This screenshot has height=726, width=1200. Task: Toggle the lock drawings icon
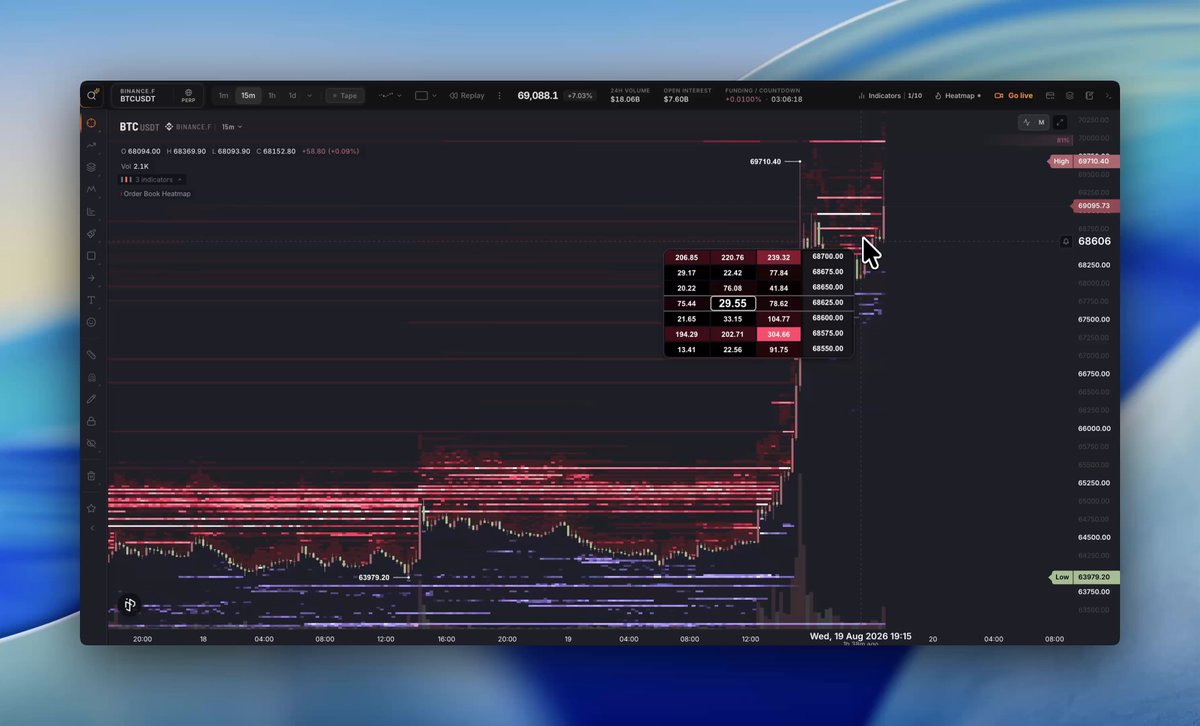point(91,421)
